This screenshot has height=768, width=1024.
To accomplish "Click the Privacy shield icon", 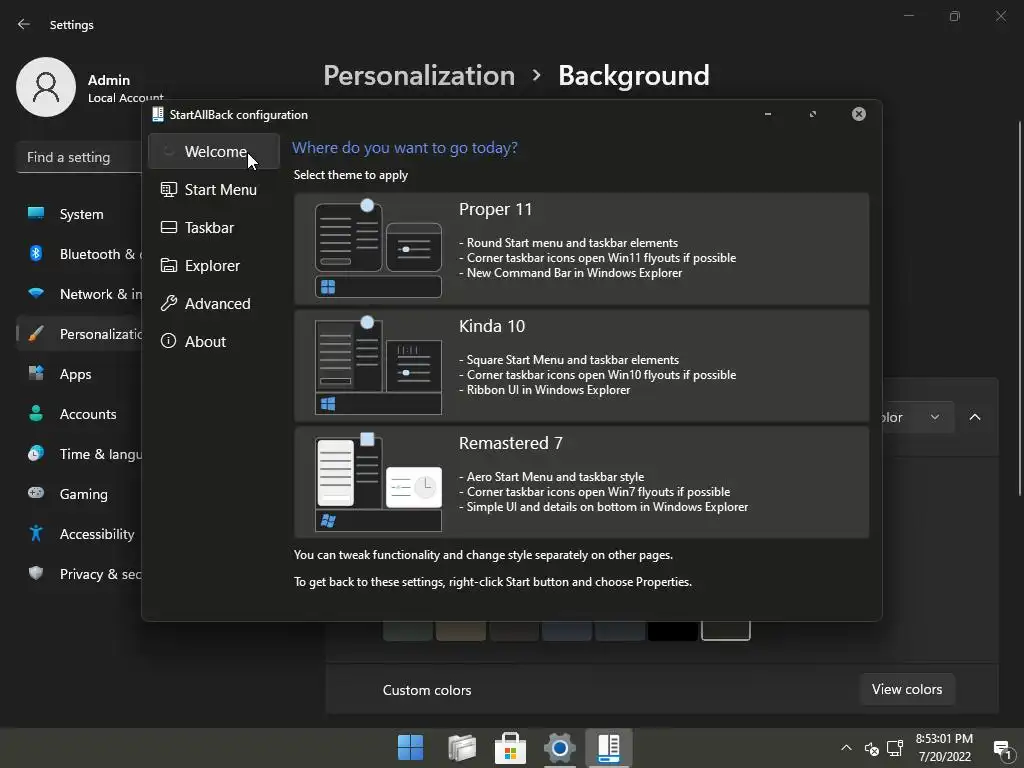I will 36,573.
